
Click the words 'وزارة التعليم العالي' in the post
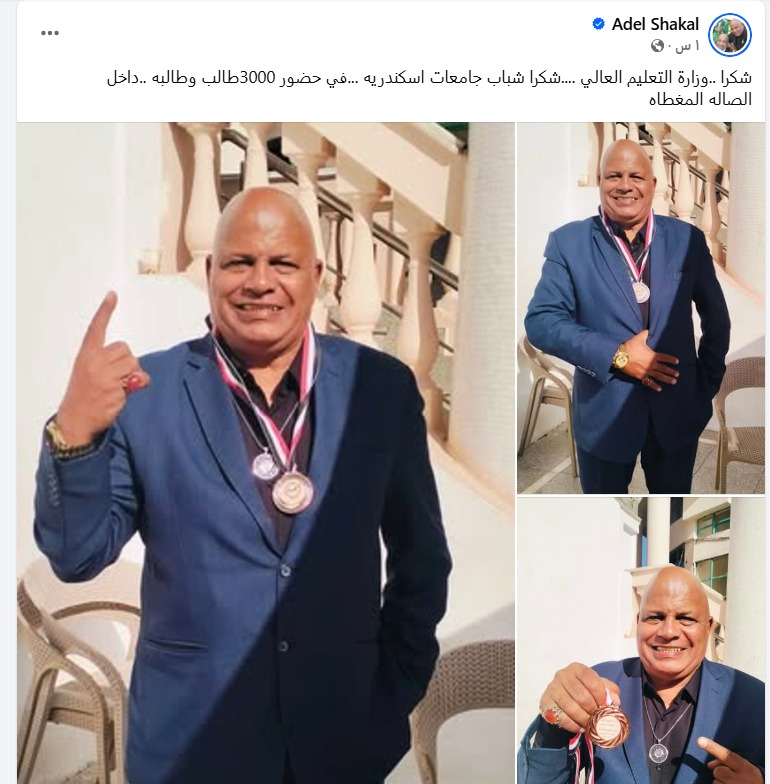pos(646,78)
